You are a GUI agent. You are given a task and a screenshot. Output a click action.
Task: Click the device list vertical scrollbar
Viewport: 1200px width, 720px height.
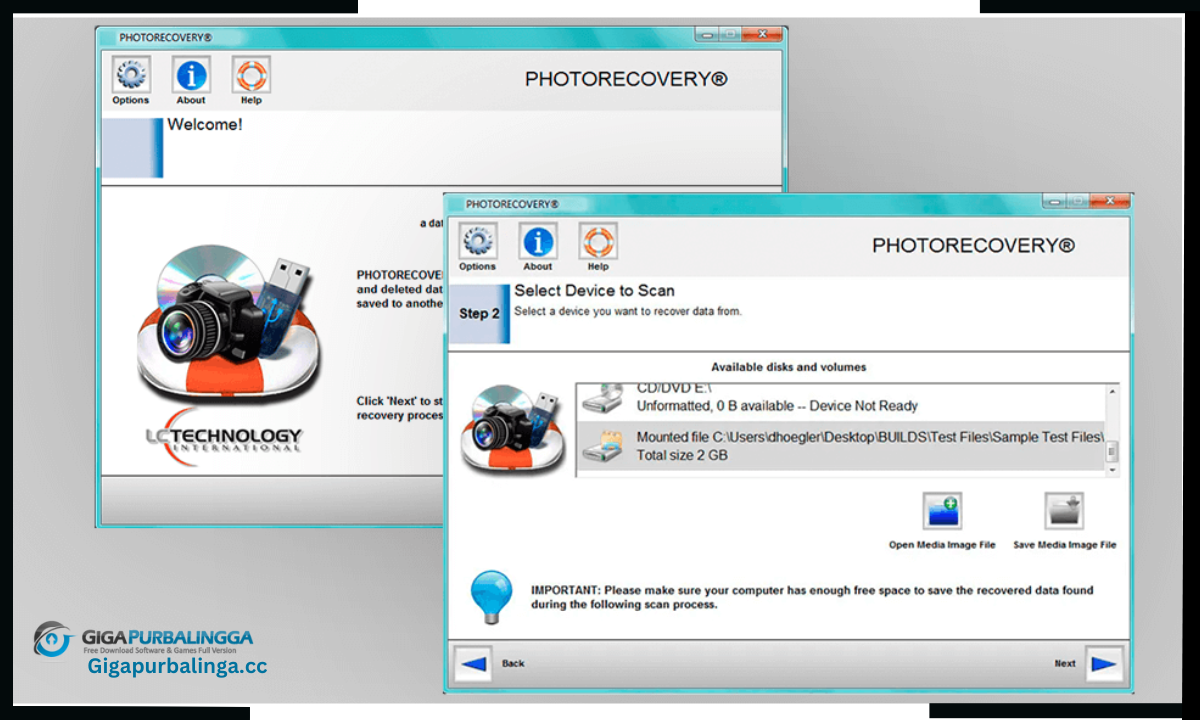click(x=1111, y=430)
